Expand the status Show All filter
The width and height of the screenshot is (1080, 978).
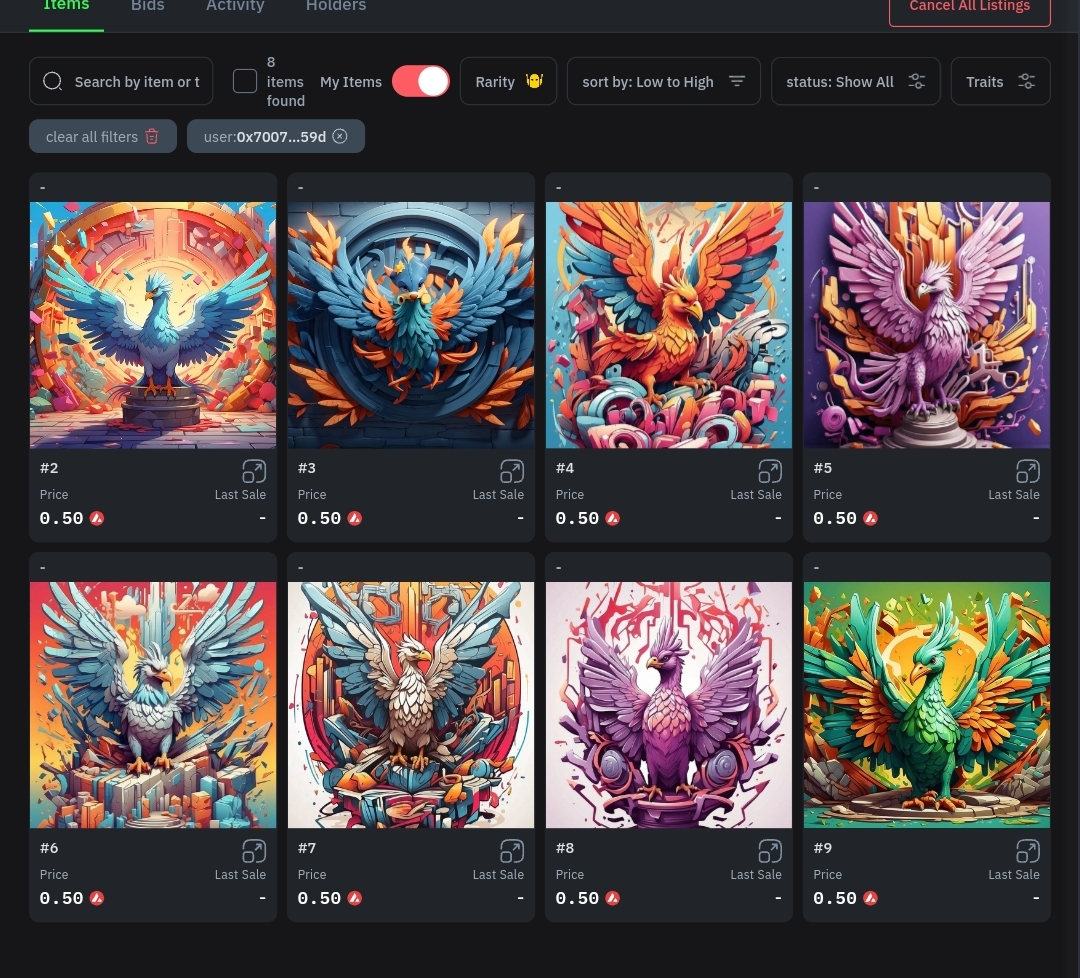855,81
